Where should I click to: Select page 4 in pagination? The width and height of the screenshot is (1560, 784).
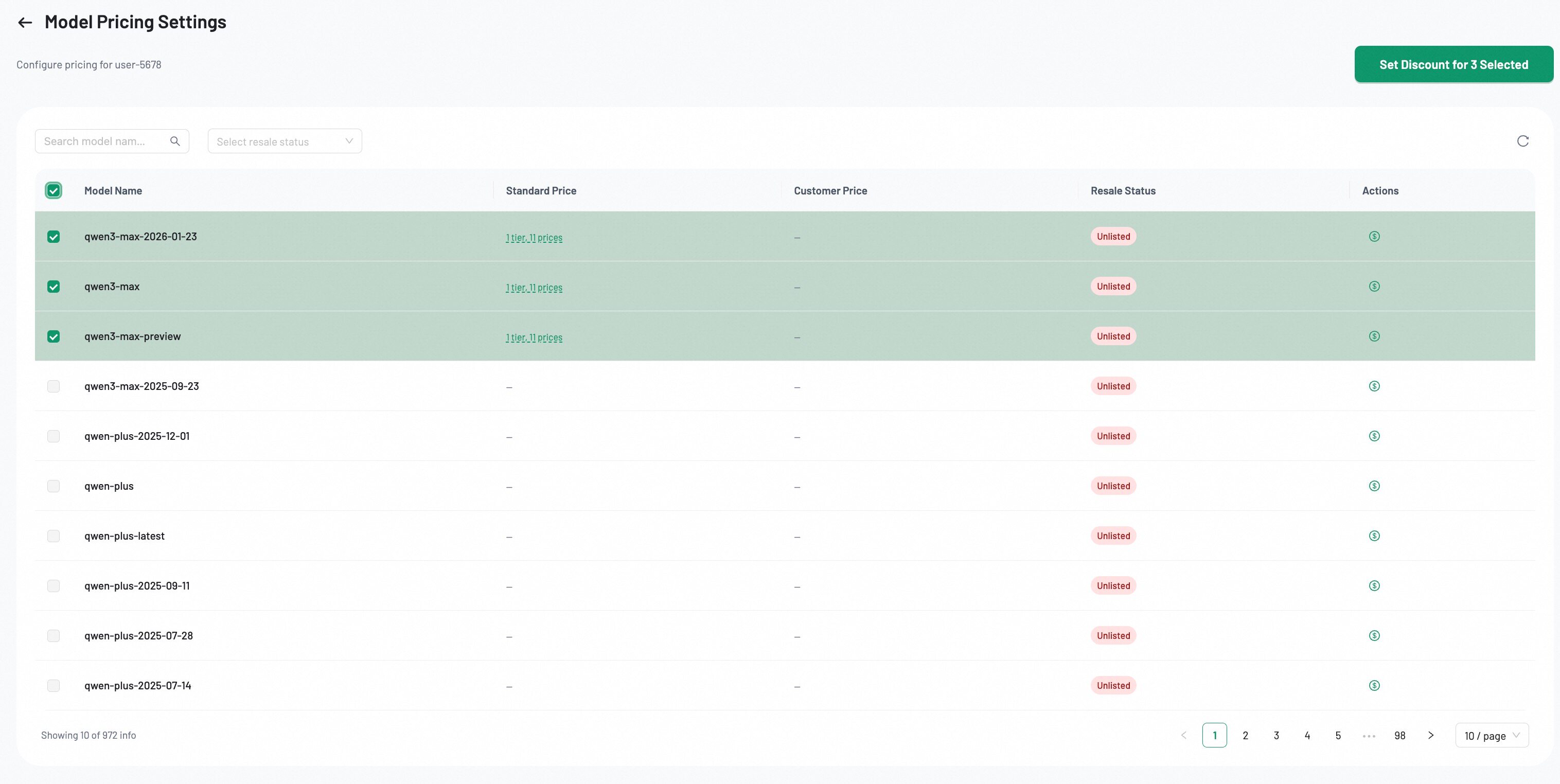pyautogui.click(x=1307, y=736)
